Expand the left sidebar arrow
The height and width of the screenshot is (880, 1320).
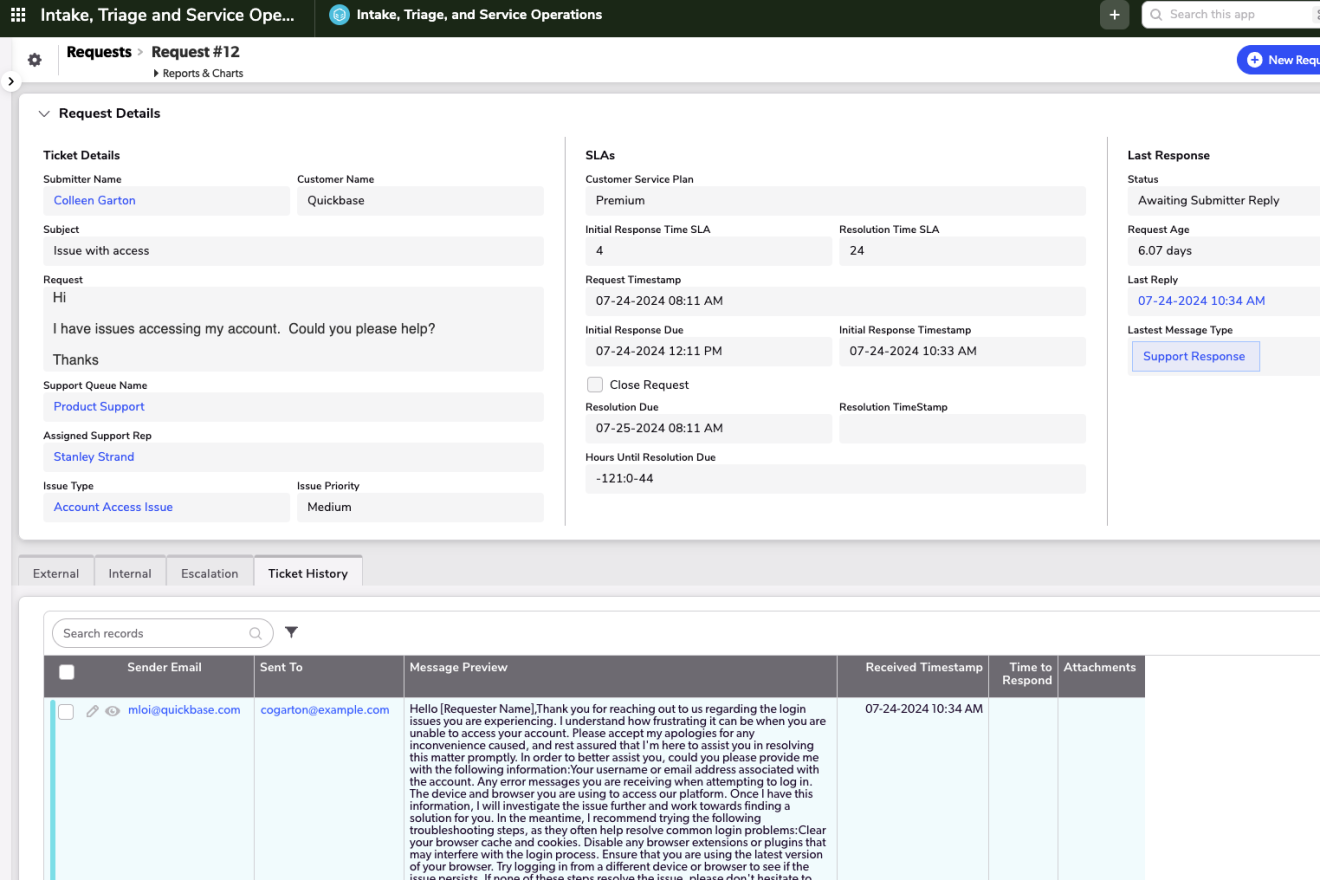tap(10, 82)
